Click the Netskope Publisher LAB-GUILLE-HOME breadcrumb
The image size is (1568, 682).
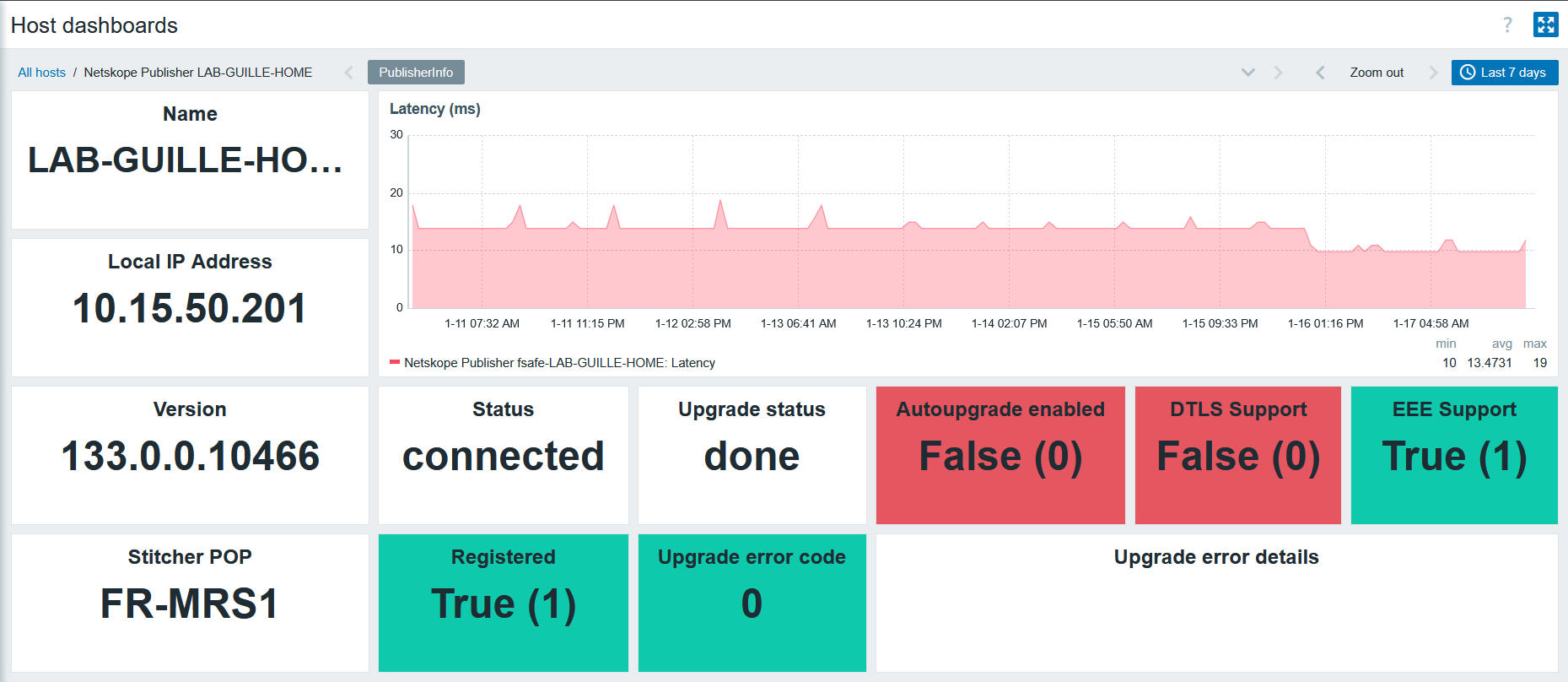point(198,73)
